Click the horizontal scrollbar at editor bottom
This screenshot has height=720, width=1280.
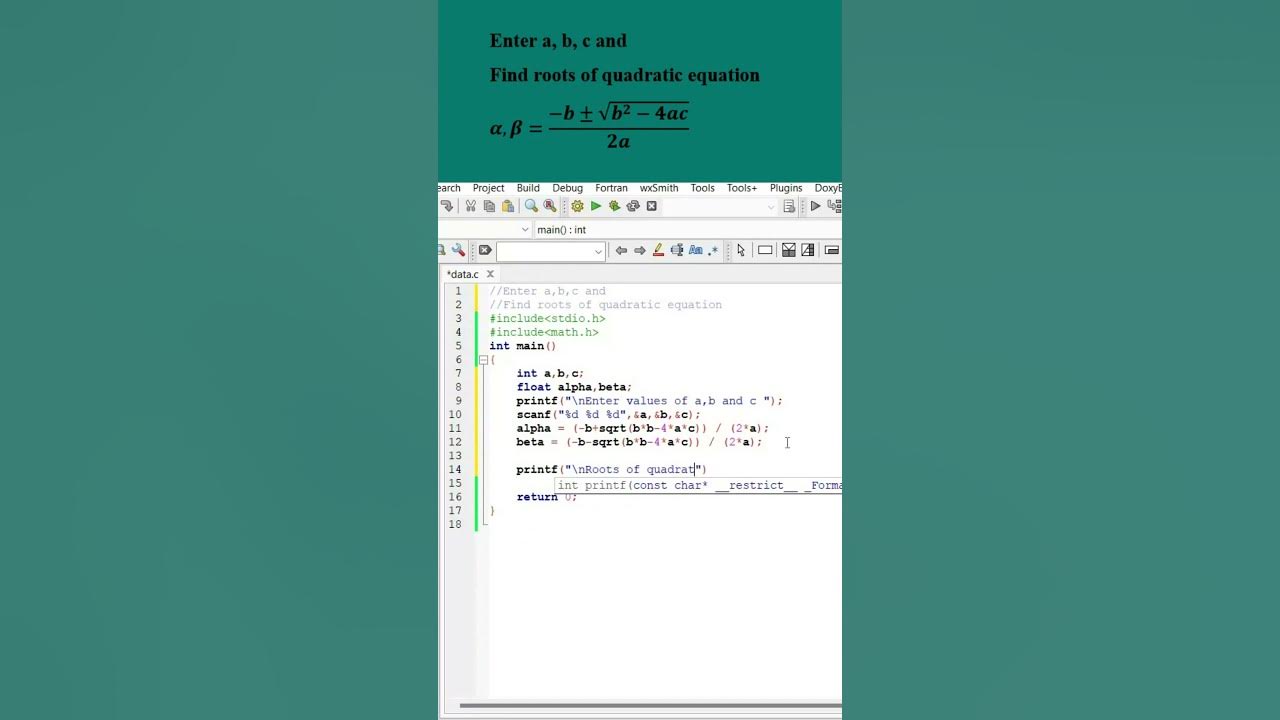pyautogui.click(x=650, y=707)
